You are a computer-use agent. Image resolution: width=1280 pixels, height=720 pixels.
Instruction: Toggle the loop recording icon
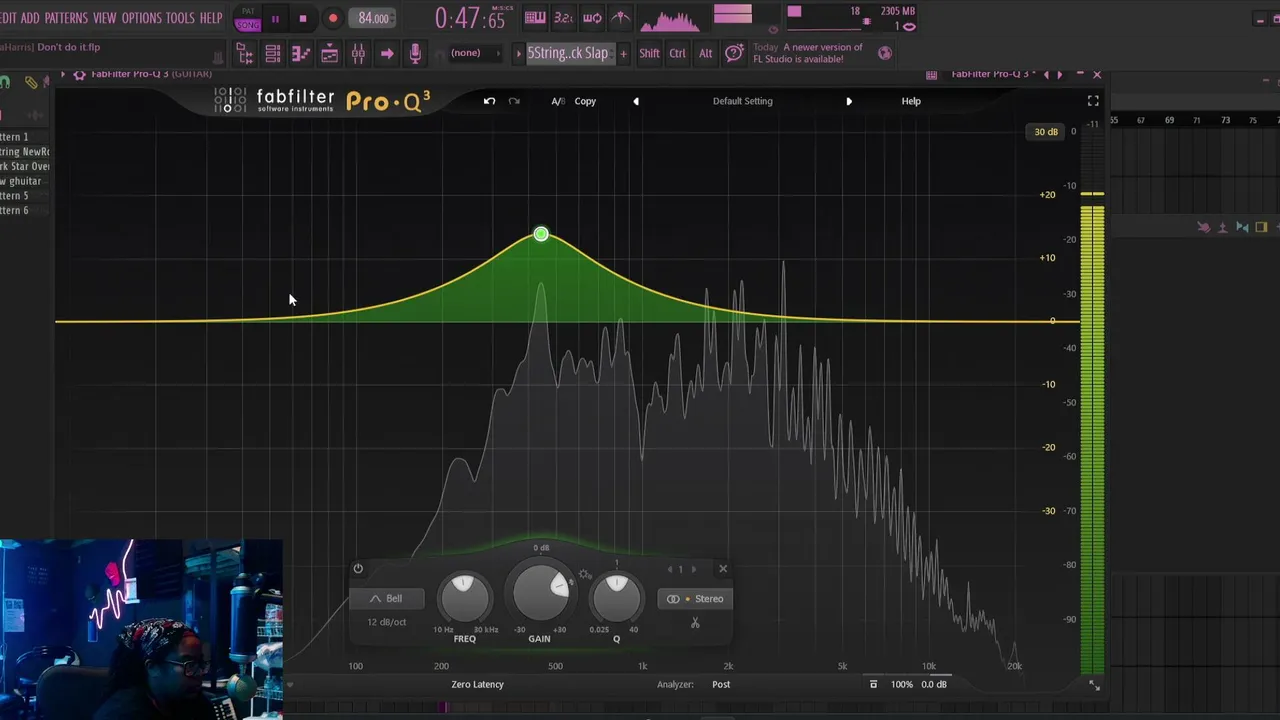592,17
